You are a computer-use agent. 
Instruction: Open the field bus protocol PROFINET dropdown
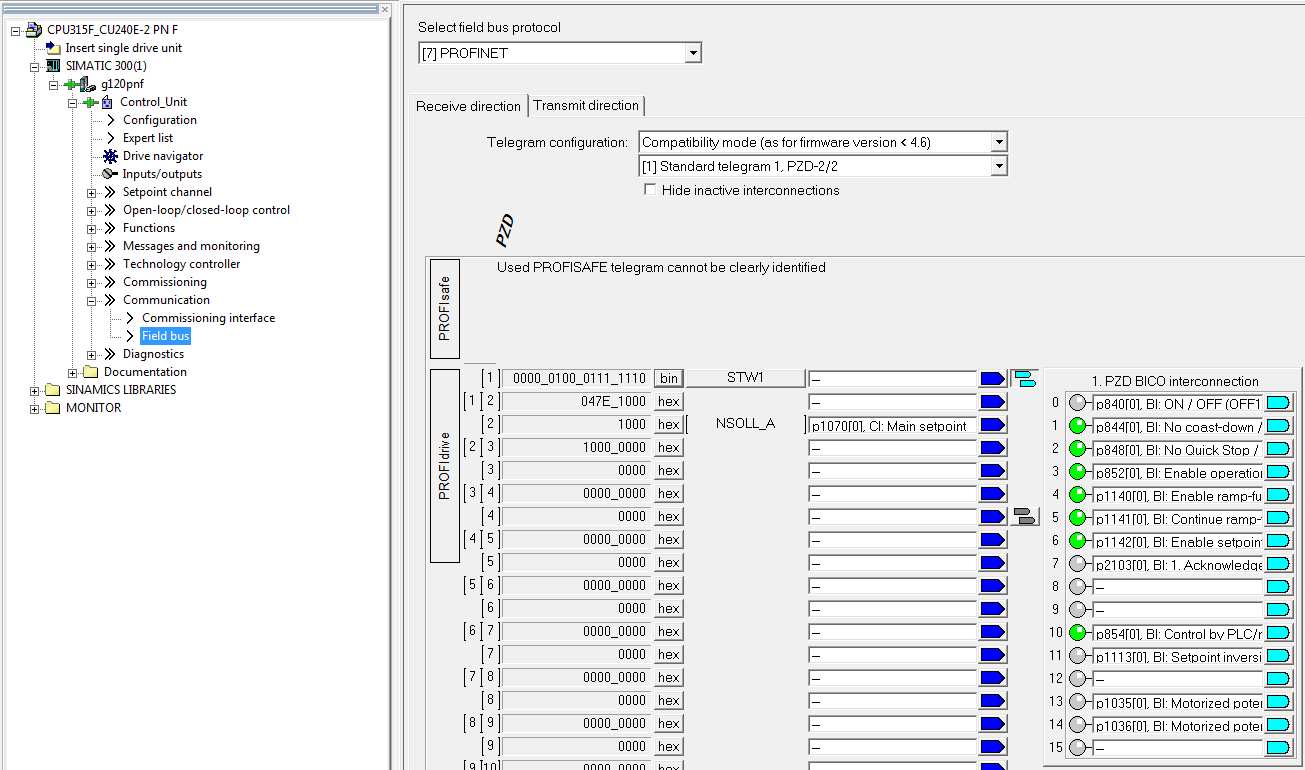click(x=693, y=53)
